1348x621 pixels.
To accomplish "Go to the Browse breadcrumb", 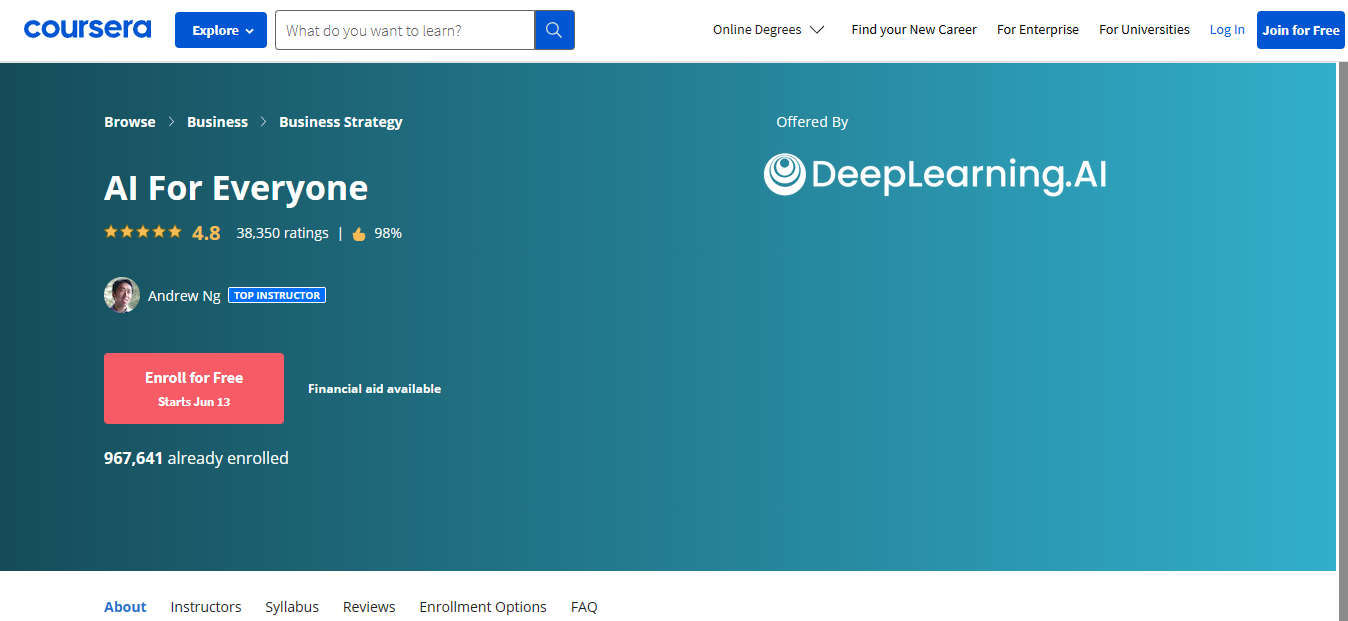I will pyautogui.click(x=130, y=122).
